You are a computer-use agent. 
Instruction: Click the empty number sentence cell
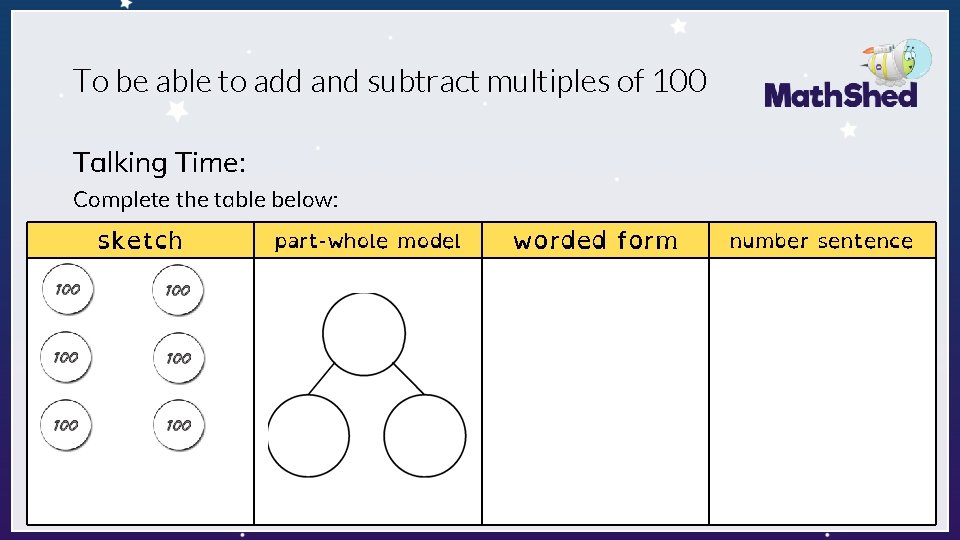pos(822,391)
